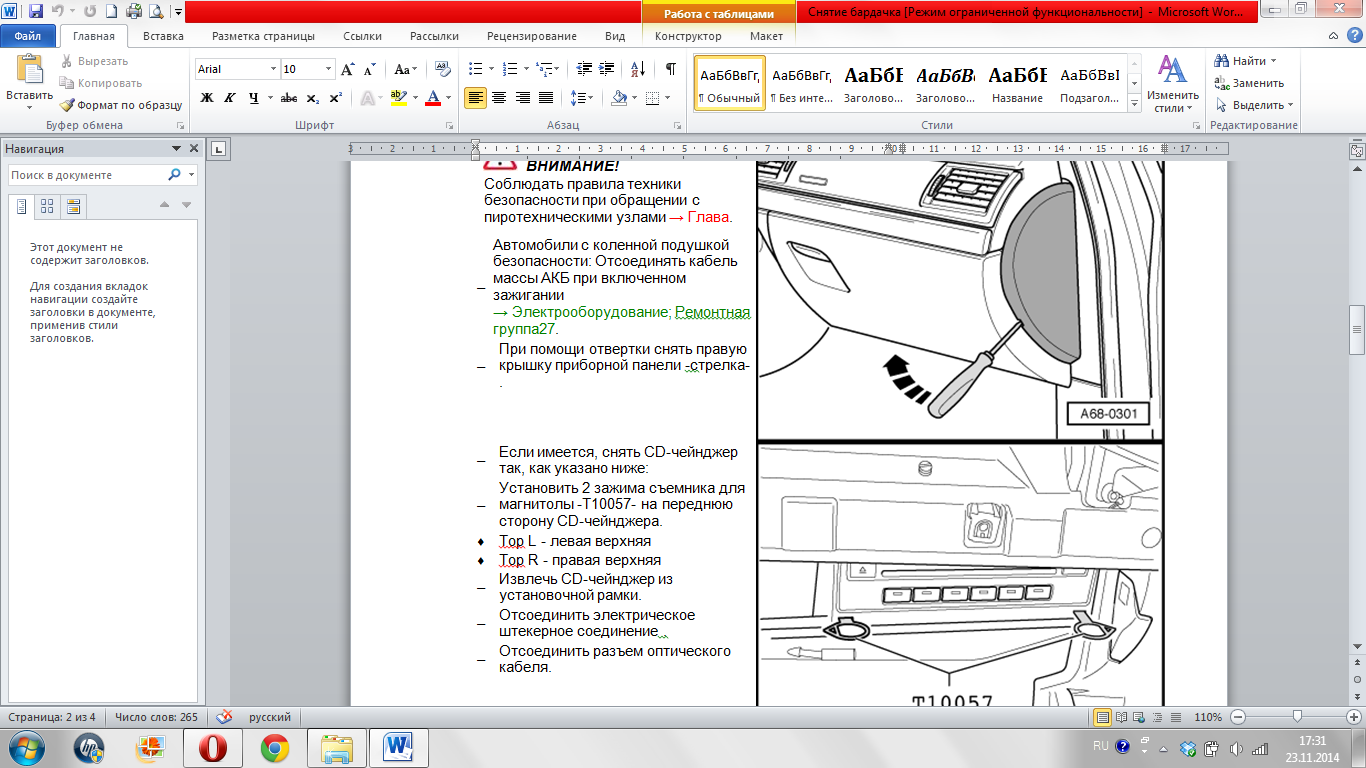Click the Opera browser taskbar icon
1366x768 pixels.
(x=211, y=746)
